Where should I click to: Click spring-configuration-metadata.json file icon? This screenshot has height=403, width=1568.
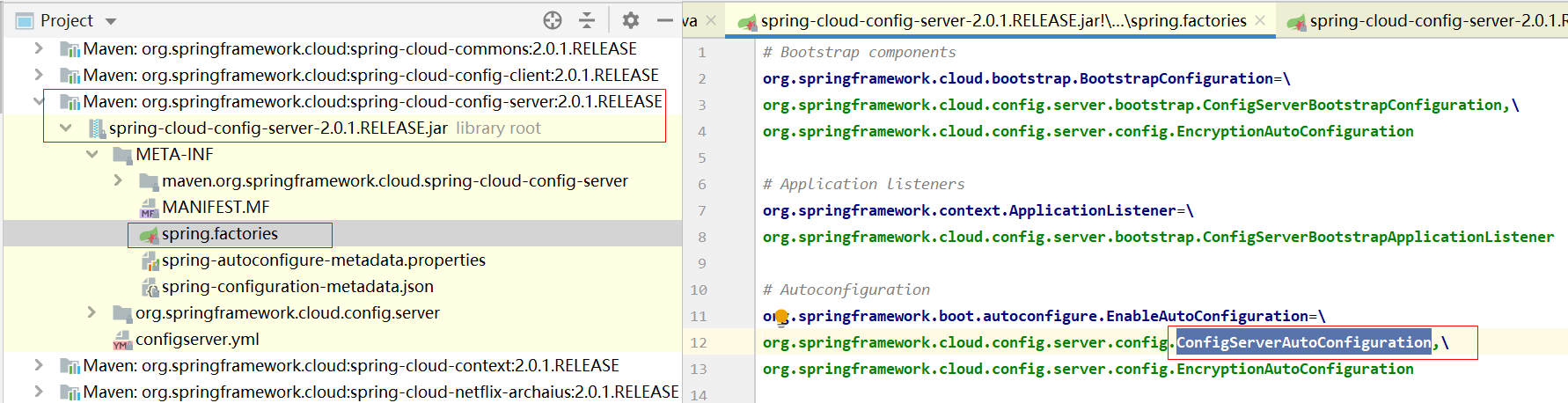point(149,287)
